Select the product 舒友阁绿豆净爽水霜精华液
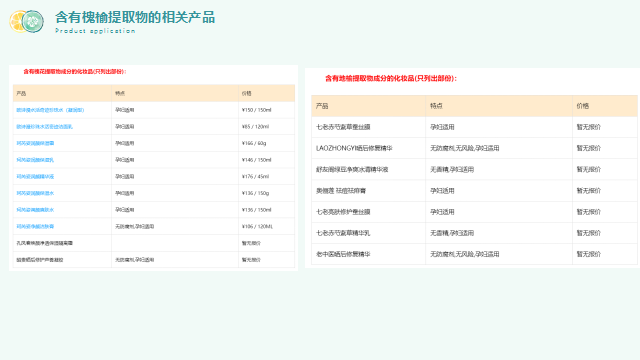Viewport: 640px width, 360px height. pos(352,170)
